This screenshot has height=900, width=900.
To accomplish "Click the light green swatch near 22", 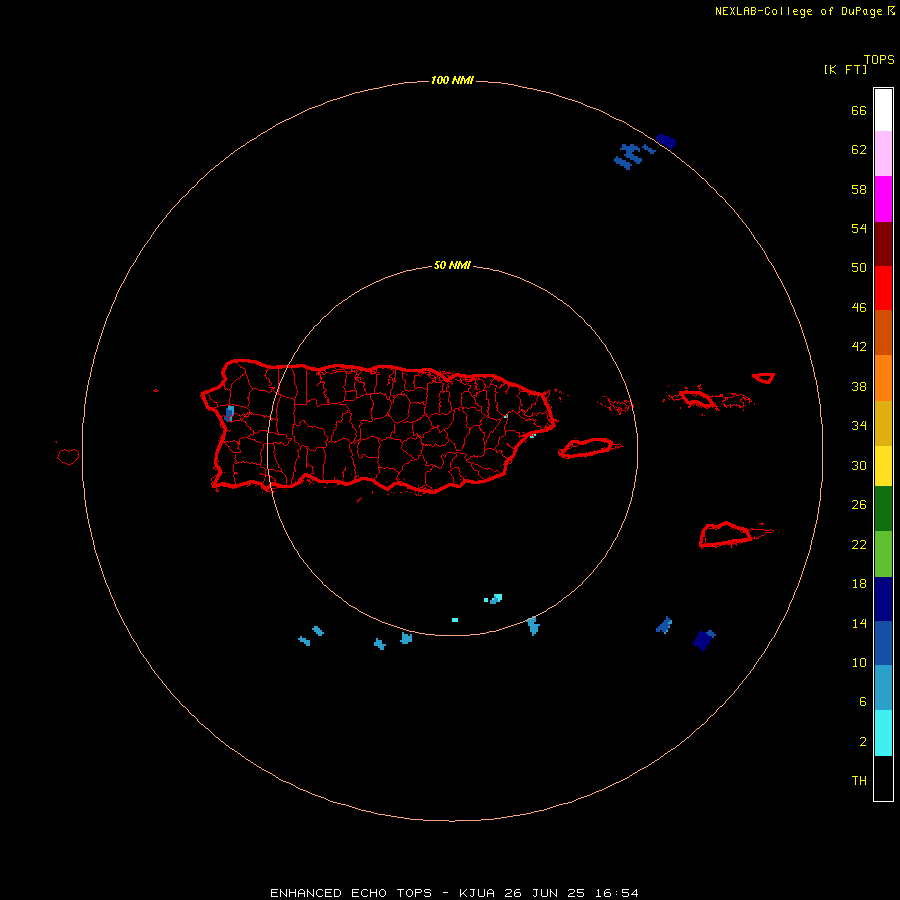I will tap(883, 554).
